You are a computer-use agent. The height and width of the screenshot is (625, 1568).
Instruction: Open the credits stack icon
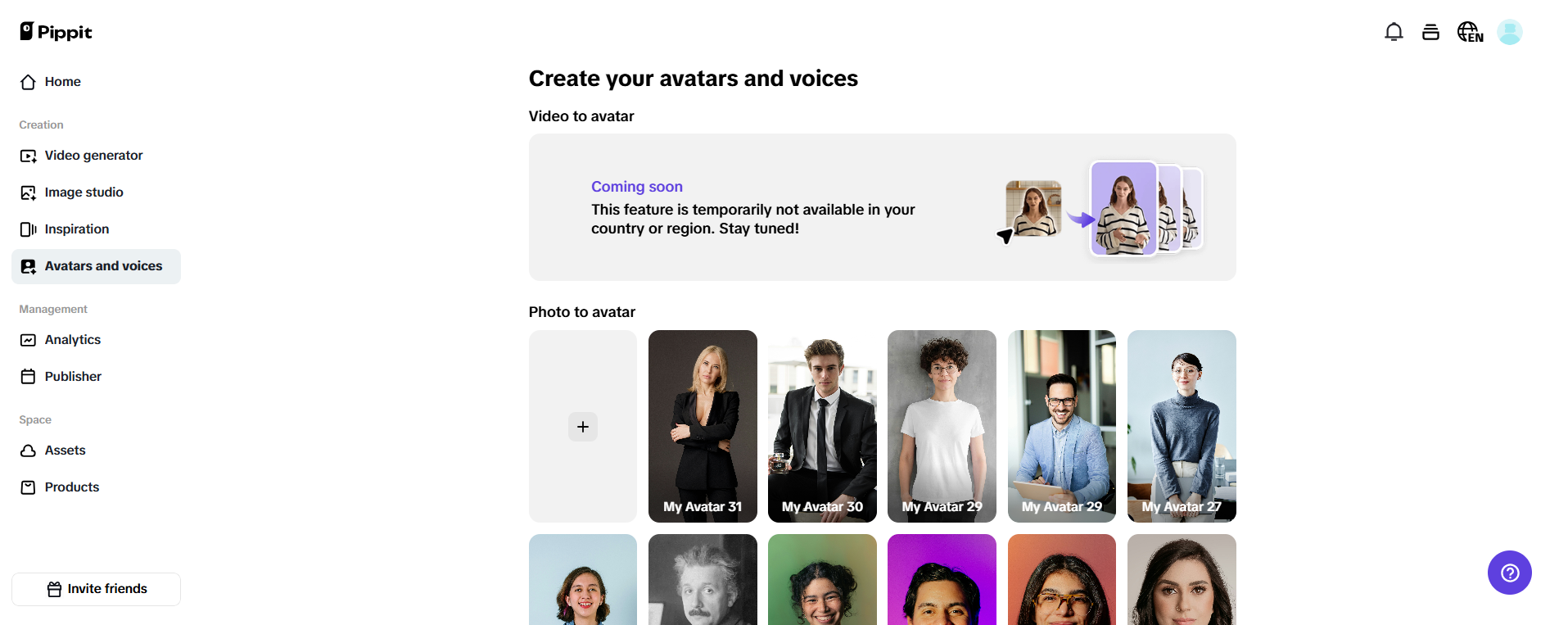point(1430,32)
